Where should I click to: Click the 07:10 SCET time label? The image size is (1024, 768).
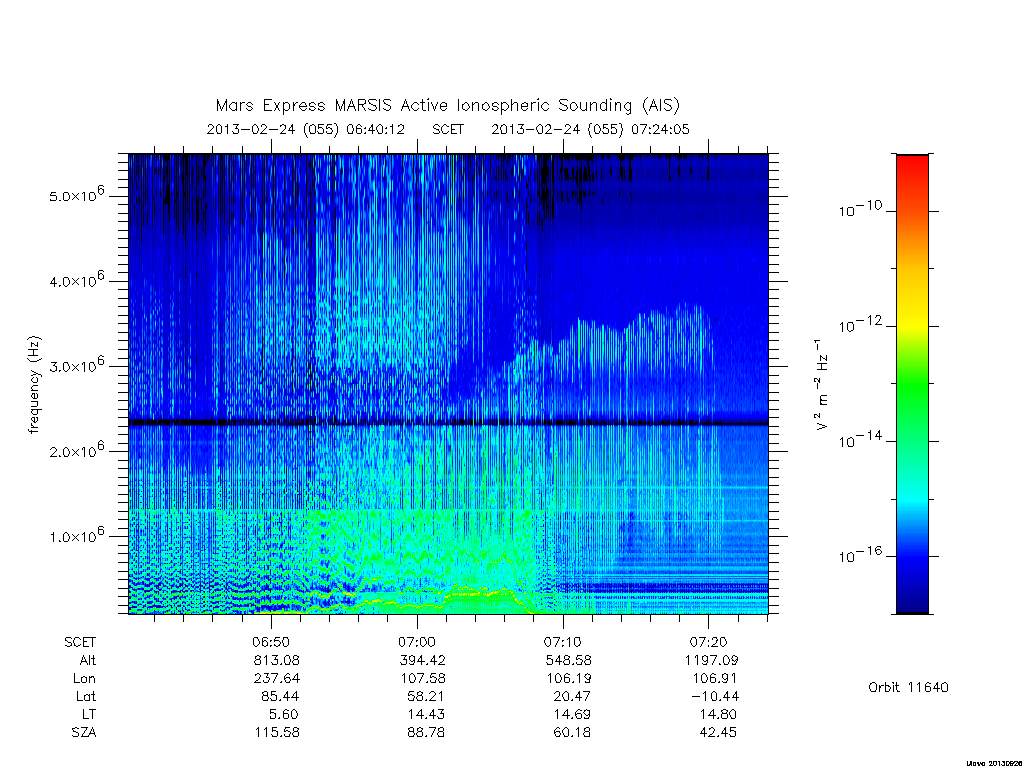(562, 642)
